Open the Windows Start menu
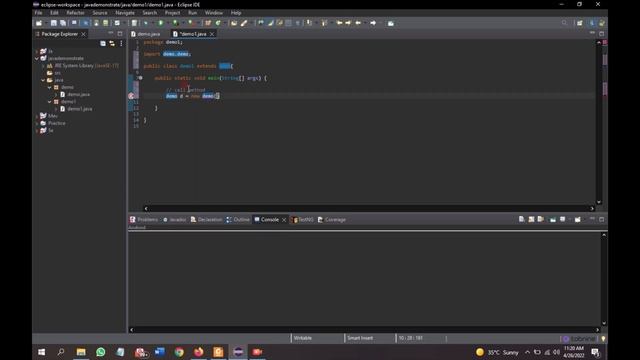This screenshot has height=360, width=640. pyautogui.click(x=42, y=352)
